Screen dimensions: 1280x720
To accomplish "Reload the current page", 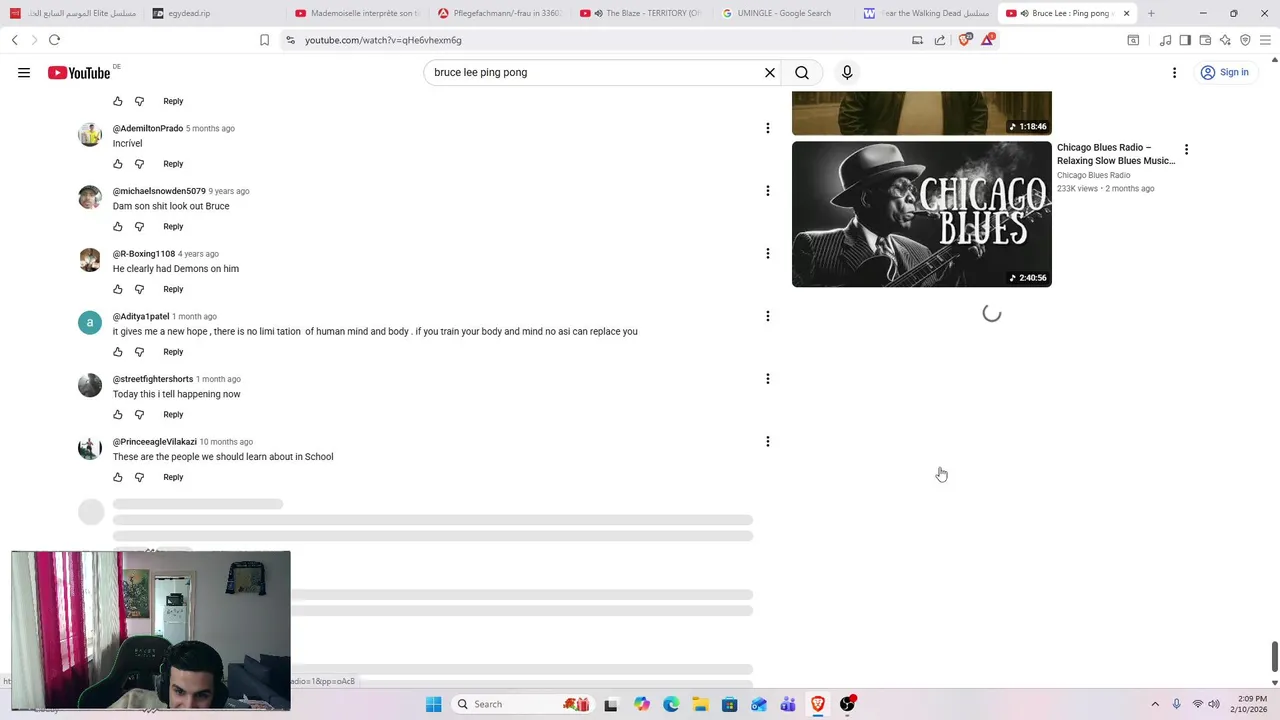I will click(54, 40).
